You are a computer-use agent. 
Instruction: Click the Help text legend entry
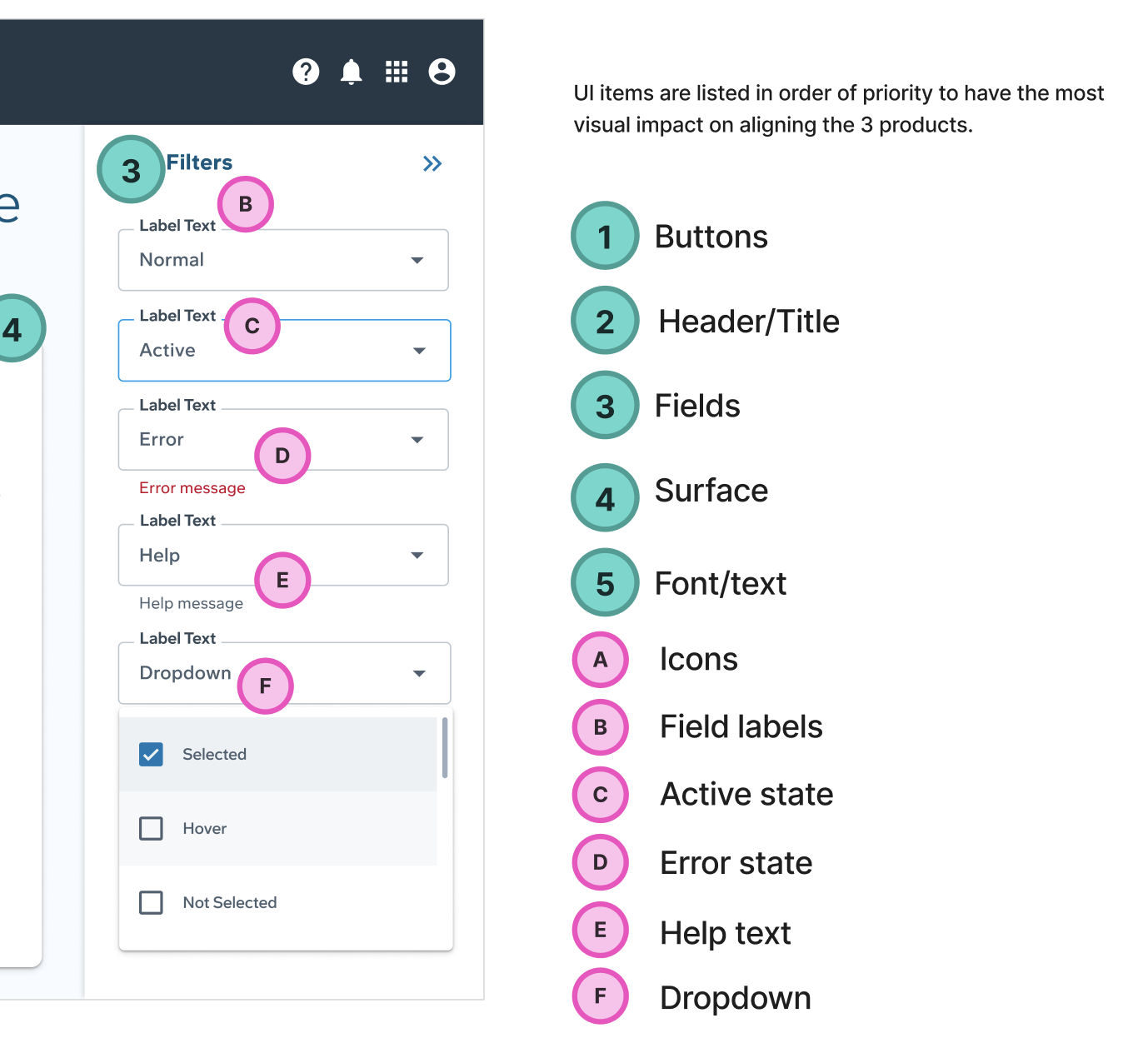pos(726,933)
